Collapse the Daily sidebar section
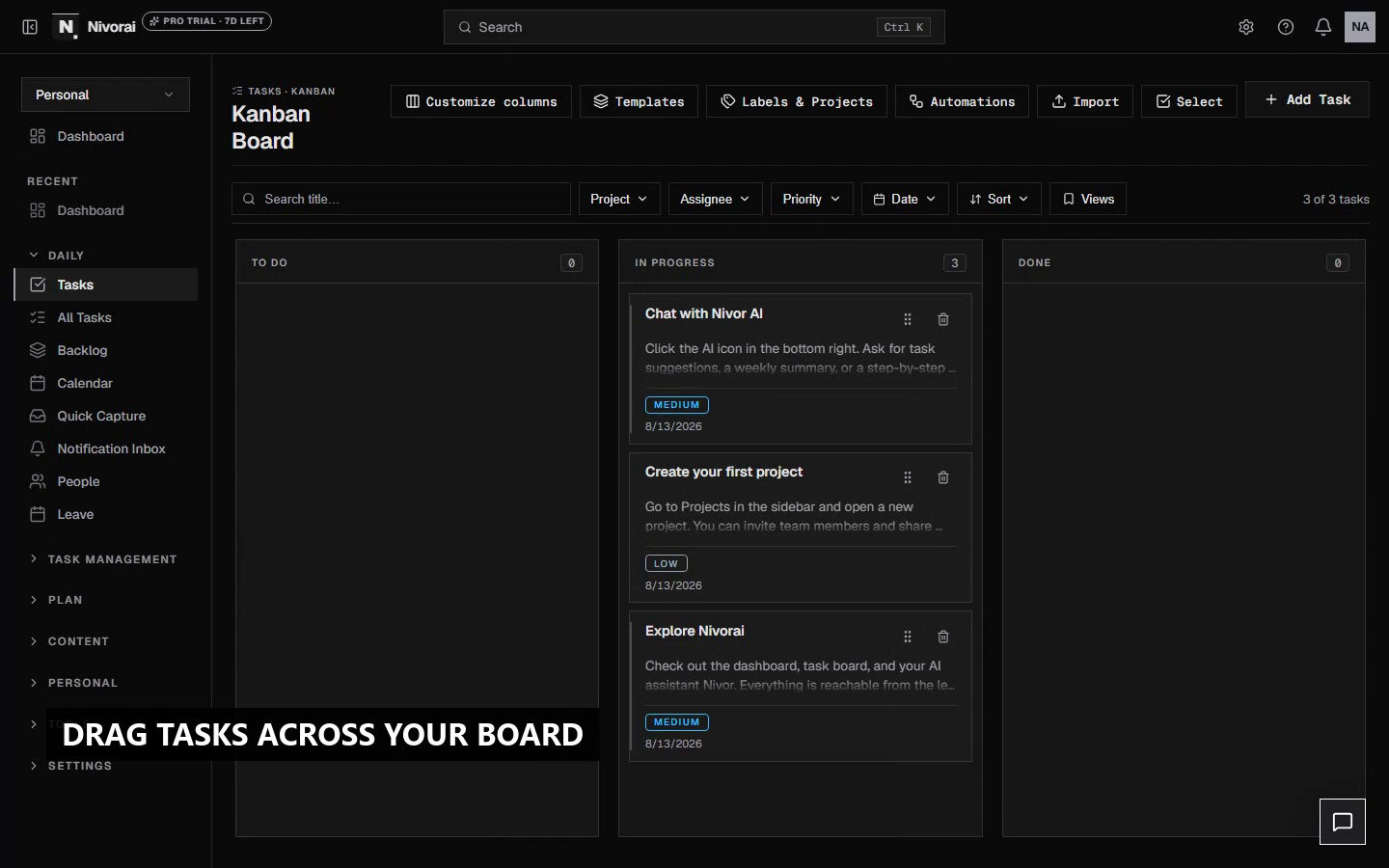The width and height of the screenshot is (1389, 868). 56,256
